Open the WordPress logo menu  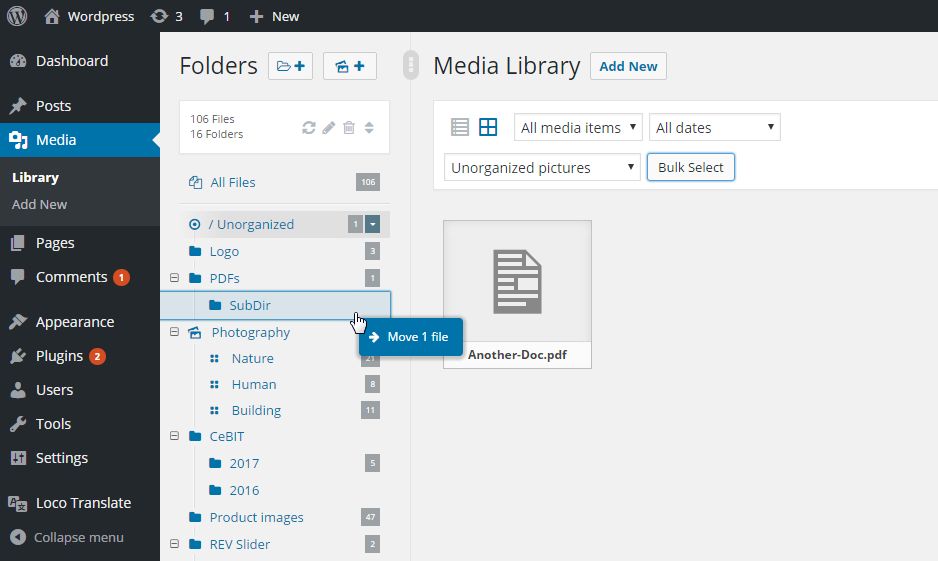17,16
